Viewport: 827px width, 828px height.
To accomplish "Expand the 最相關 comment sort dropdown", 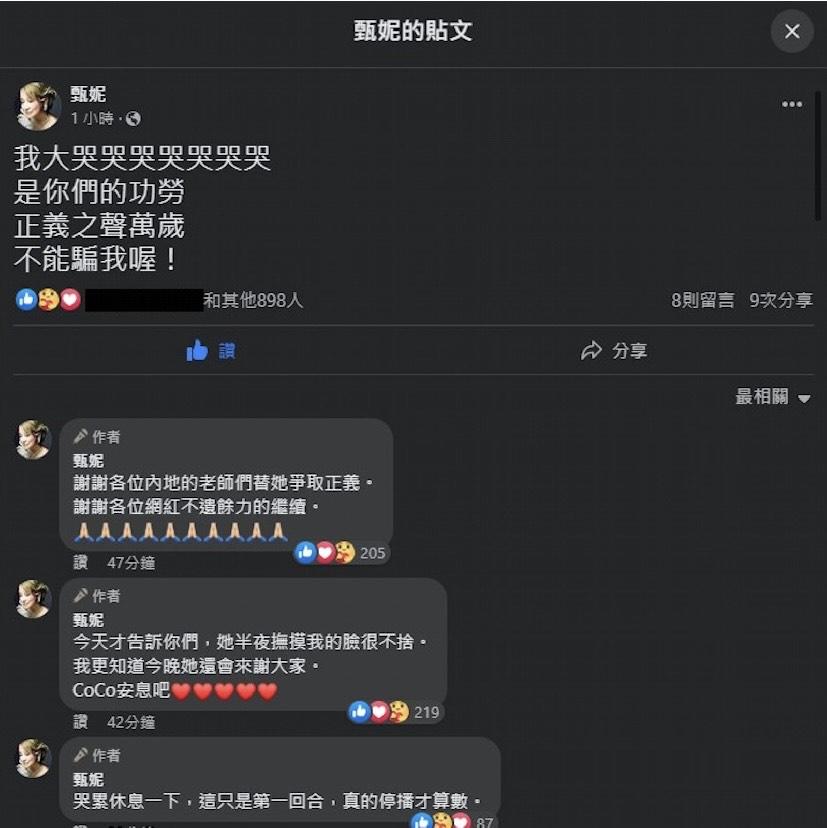I will coord(773,397).
